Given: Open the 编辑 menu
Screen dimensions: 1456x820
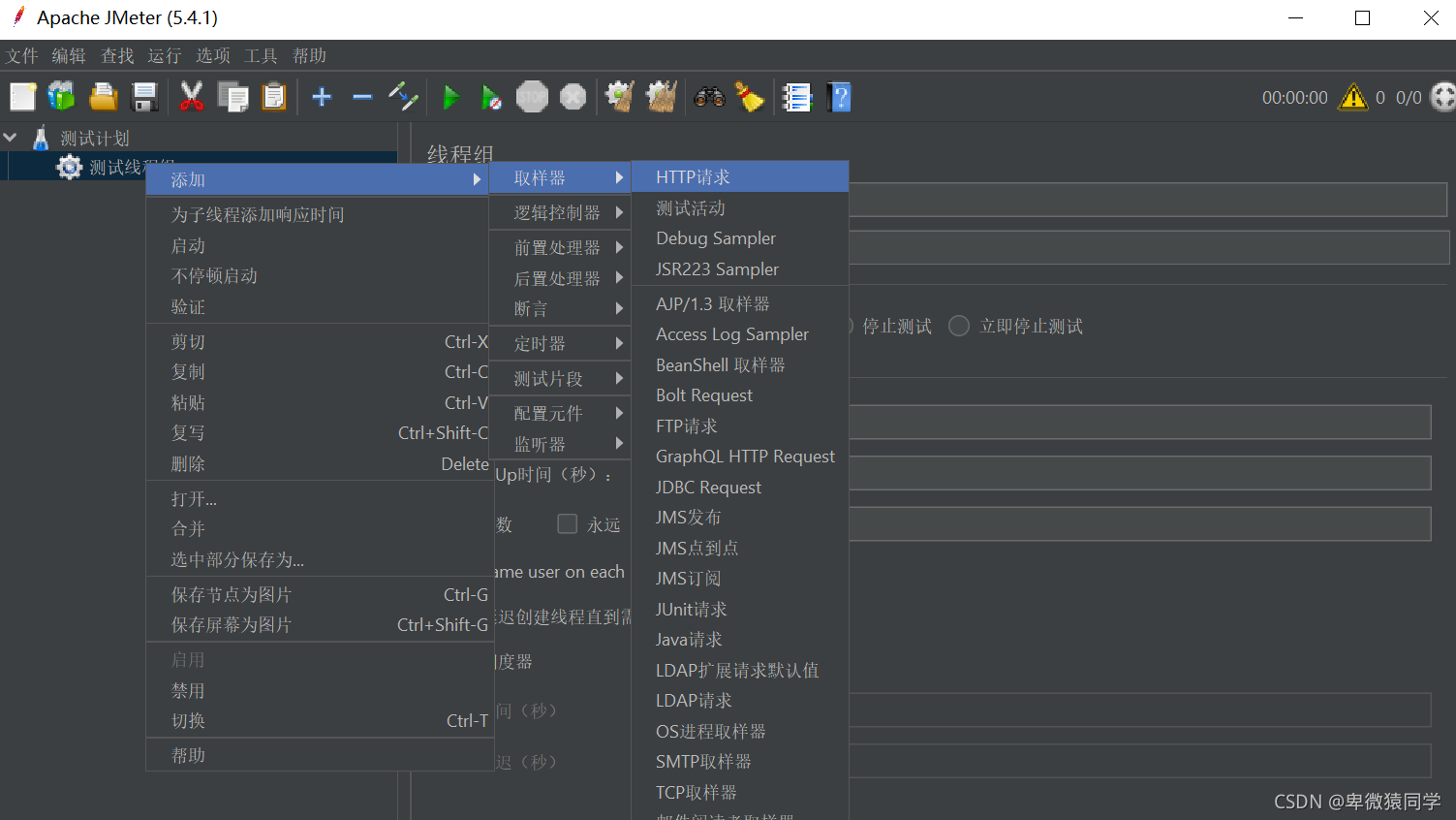Looking at the screenshot, I should (x=69, y=55).
